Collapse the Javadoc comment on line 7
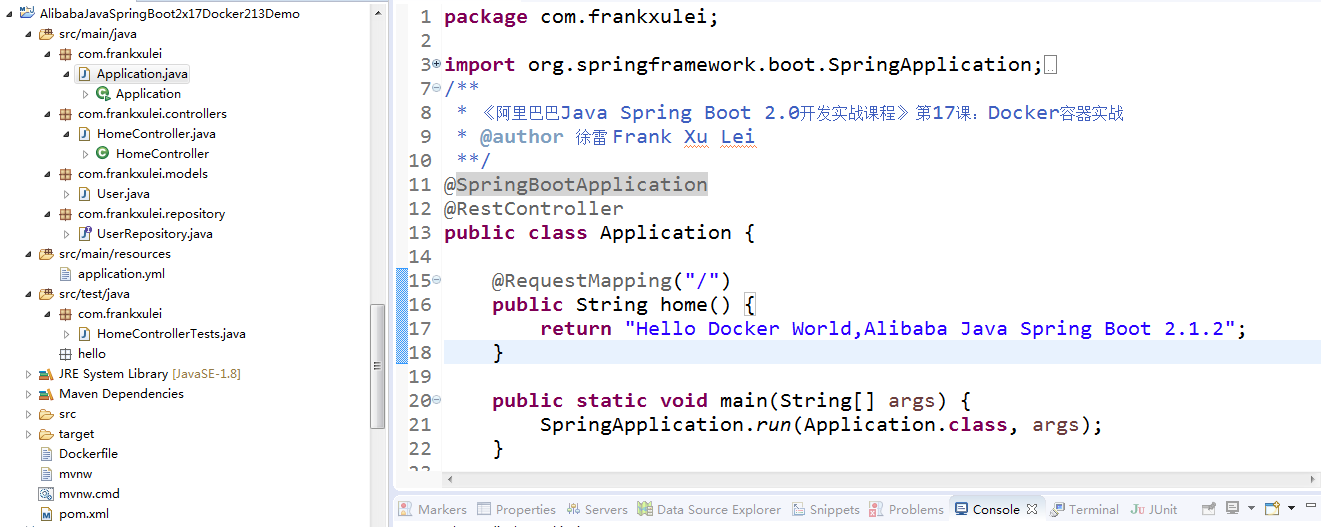This screenshot has width=1321, height=527. point(436,88)
